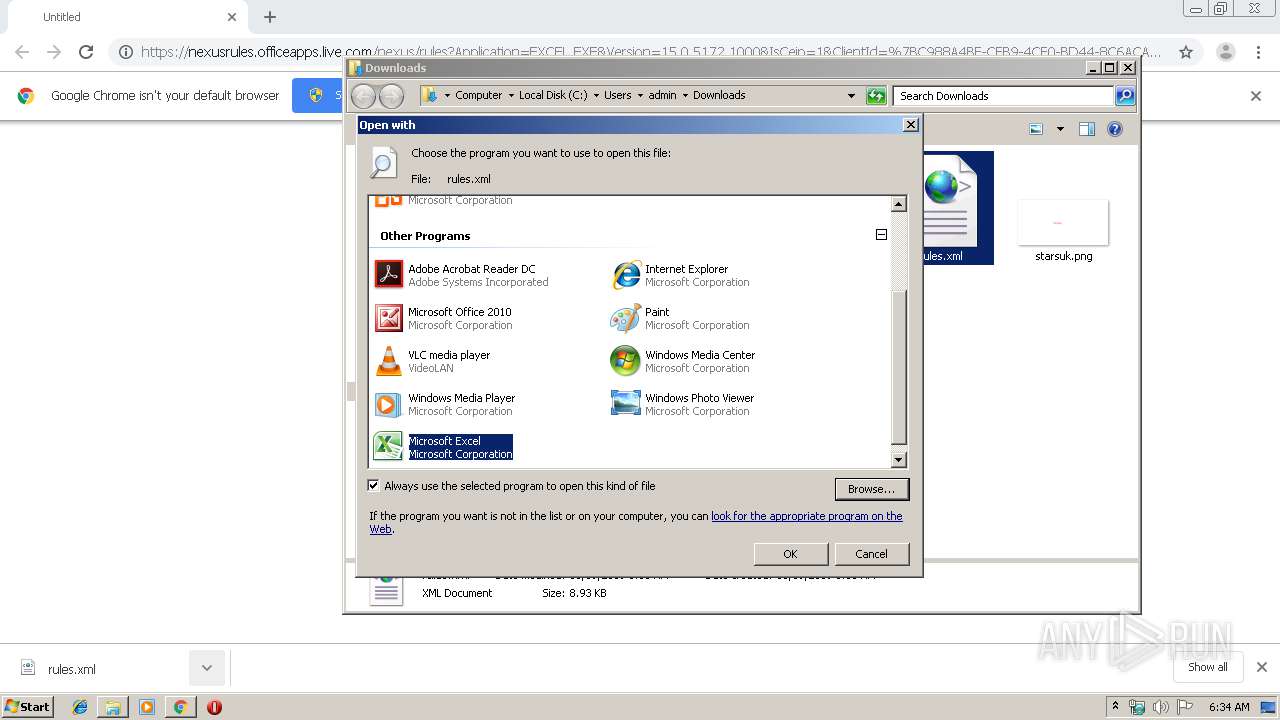This screenshot has height=720, width=1280.
Task: Click program list scroll up arrow
Action: coord(898,204)
